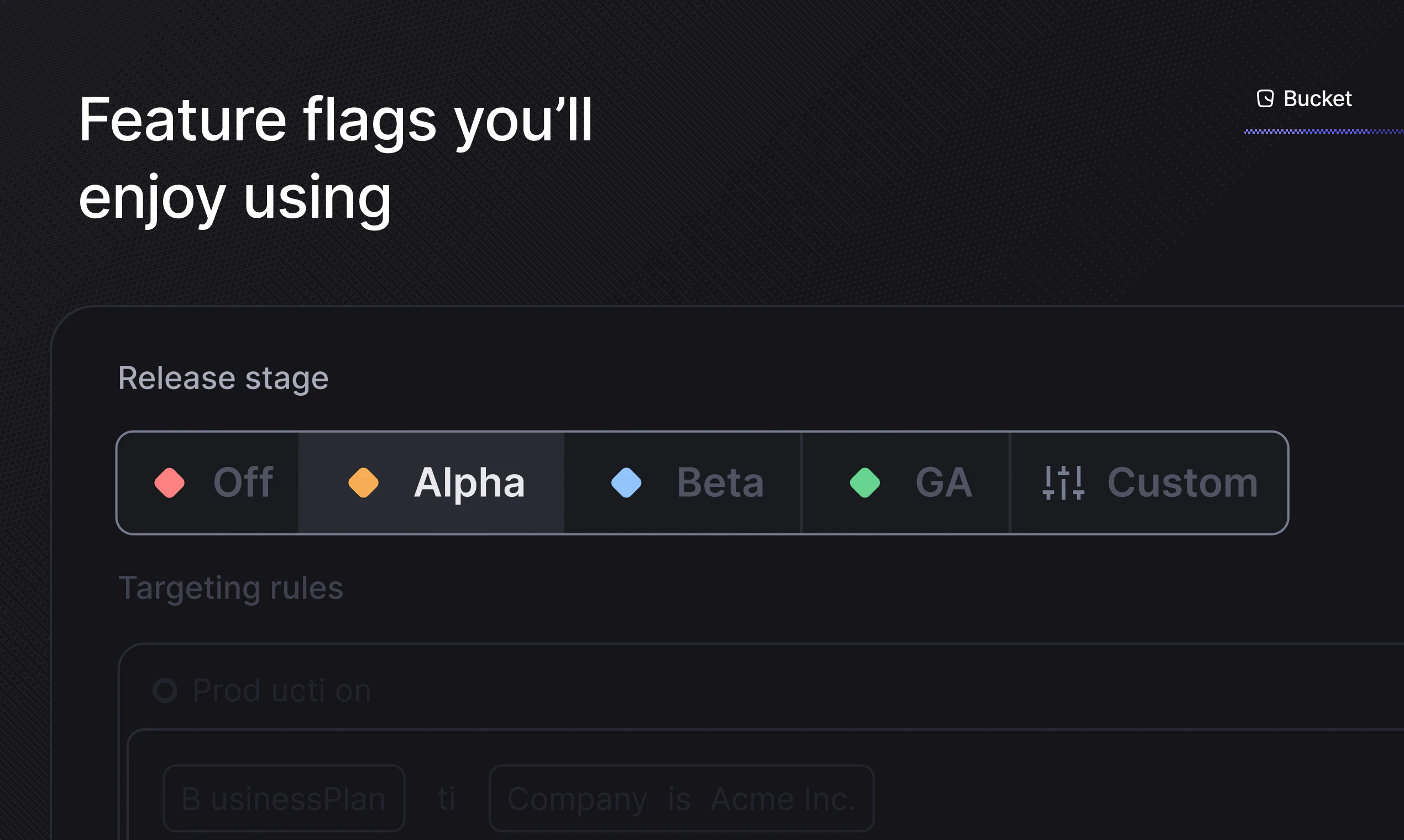
Task: Click the Release stage heading
Action: click(x=223, y=377)
